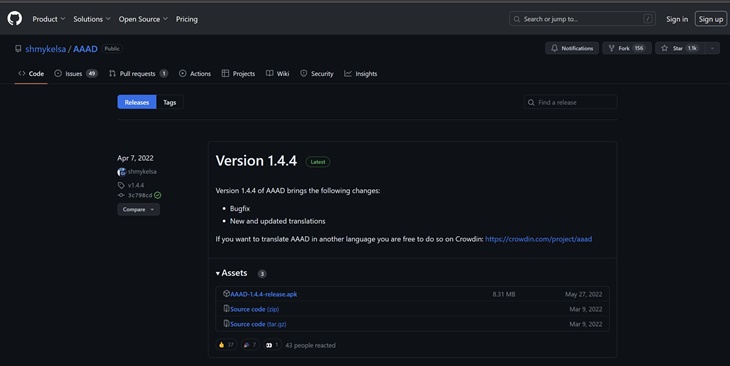730x366 pixels.
Task: Switch to the Code tab
Action: (31, 74)
